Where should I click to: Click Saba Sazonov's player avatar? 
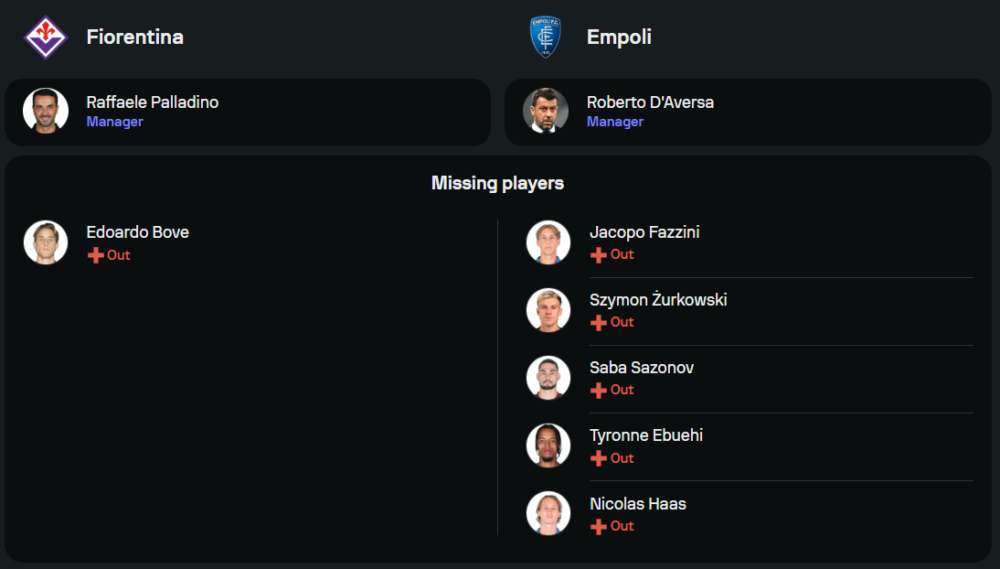tap(548, 378)
